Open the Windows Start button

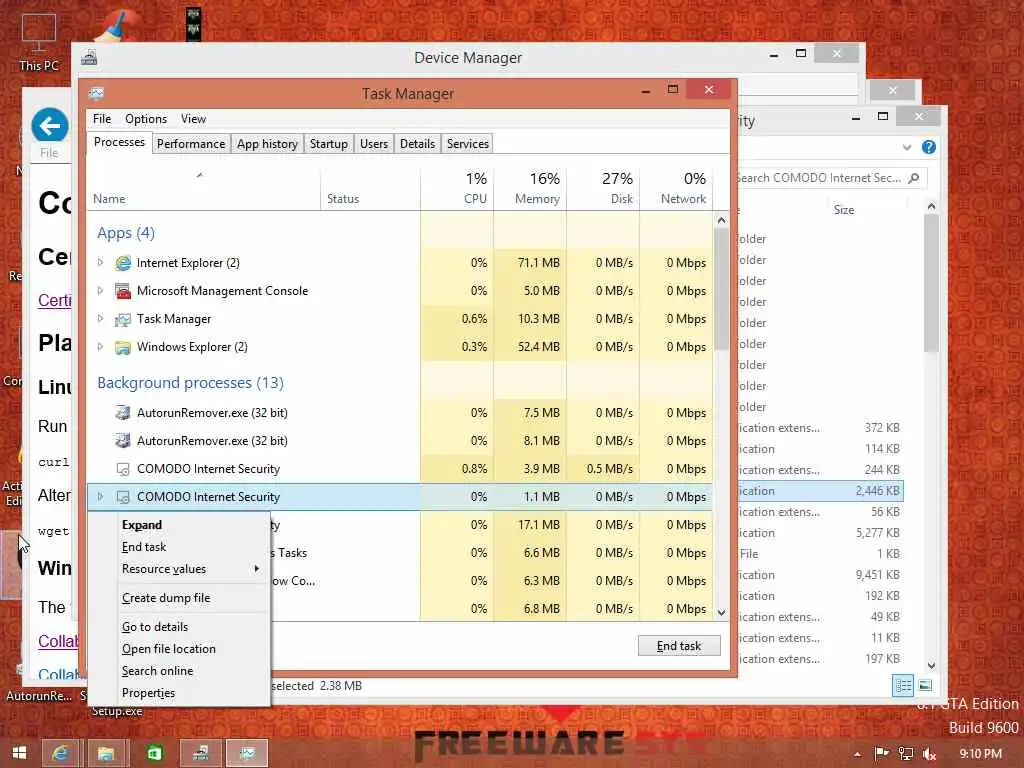[19, 753]
